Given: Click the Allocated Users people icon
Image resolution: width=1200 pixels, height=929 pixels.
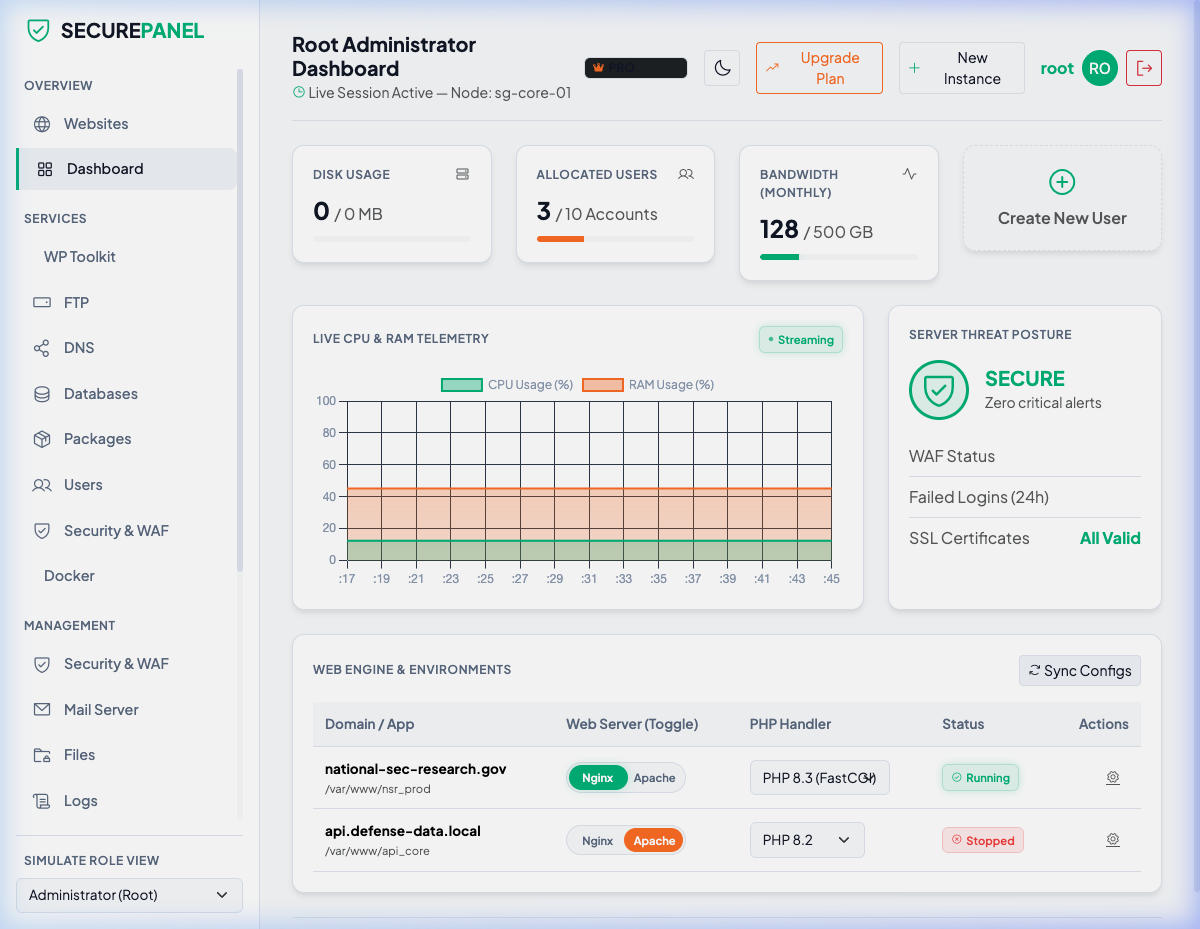Looking at the screenshot, I should pos(686,174).
